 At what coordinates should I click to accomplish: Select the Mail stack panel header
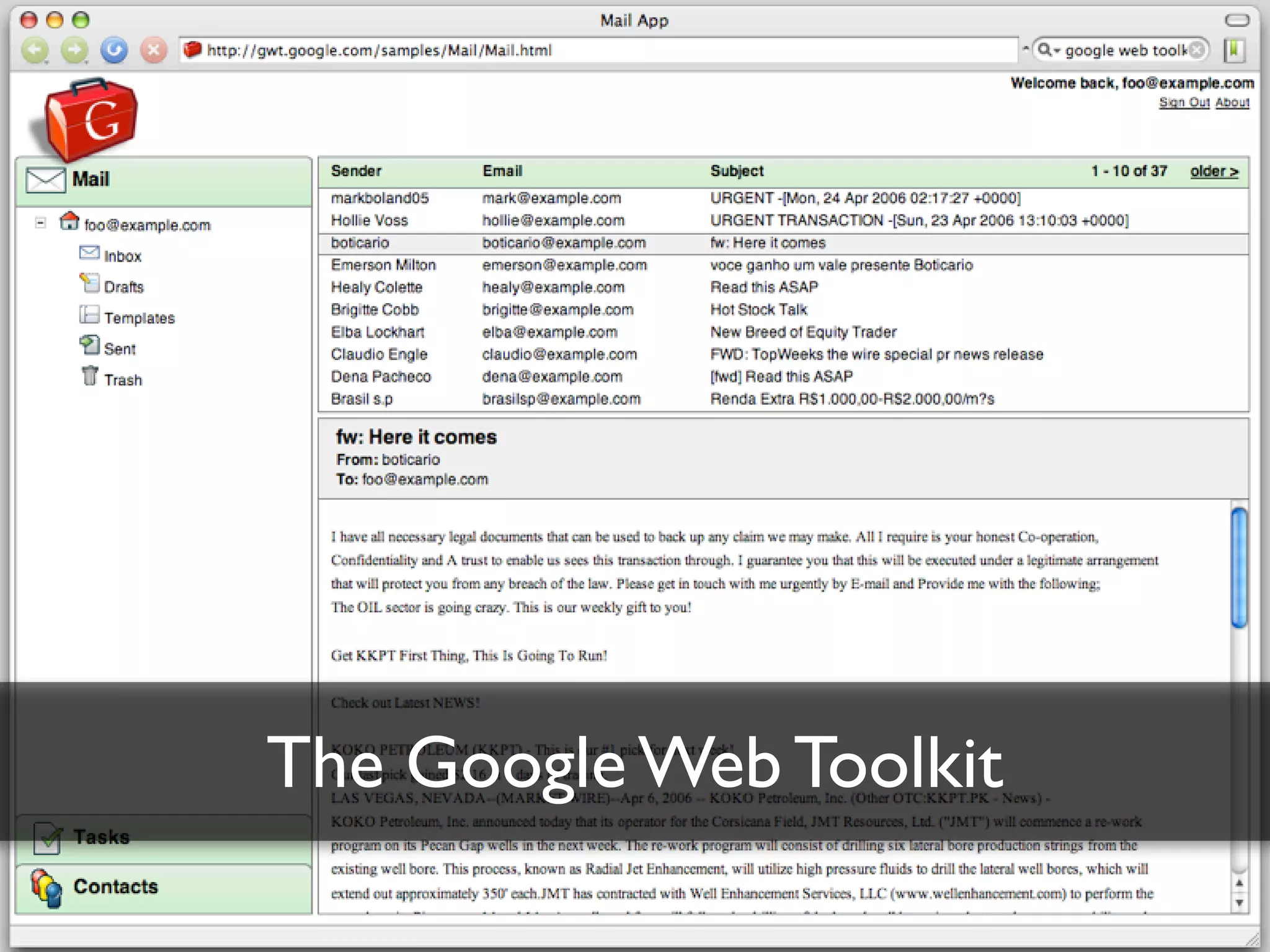pos(164,181)
